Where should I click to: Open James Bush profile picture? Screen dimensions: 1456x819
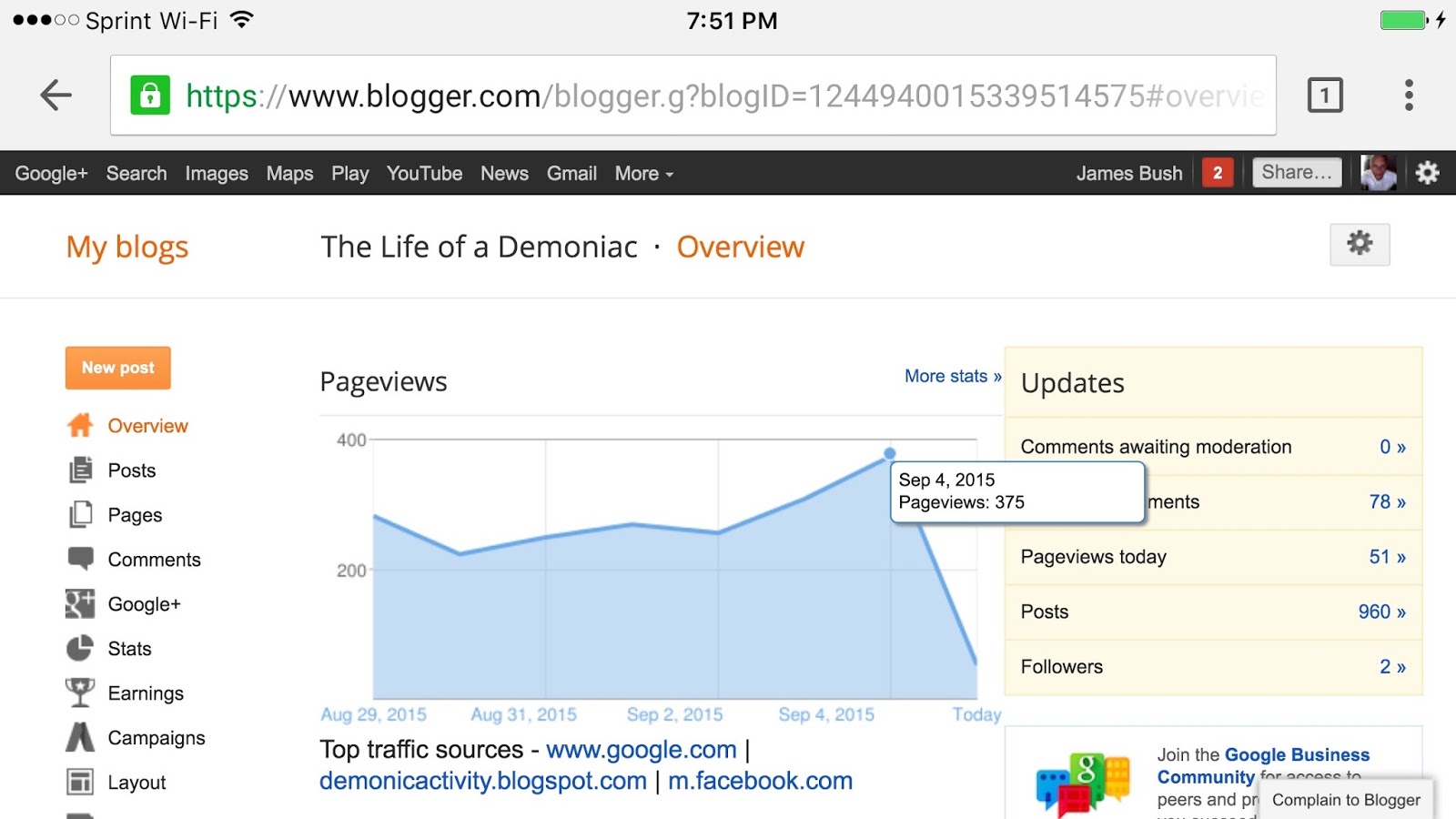coord(1379,173)
